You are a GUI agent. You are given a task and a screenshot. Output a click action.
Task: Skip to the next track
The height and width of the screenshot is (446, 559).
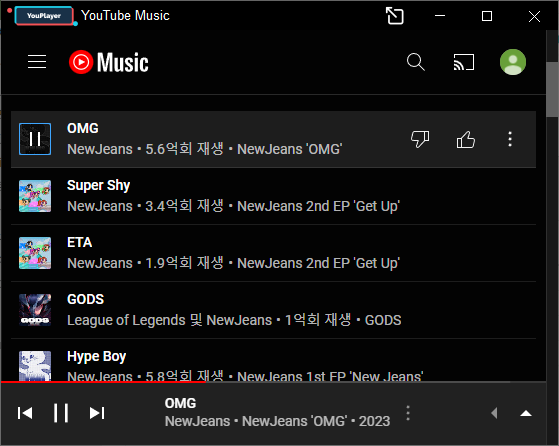pos(97,413)
